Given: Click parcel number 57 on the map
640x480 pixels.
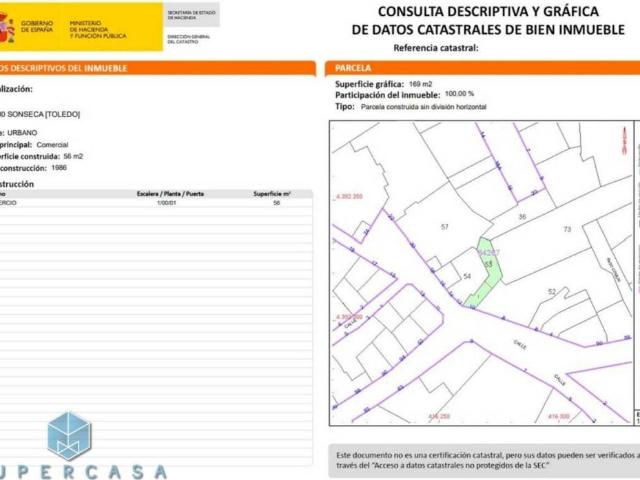Looking at the screenshot, I should (444, 227).
